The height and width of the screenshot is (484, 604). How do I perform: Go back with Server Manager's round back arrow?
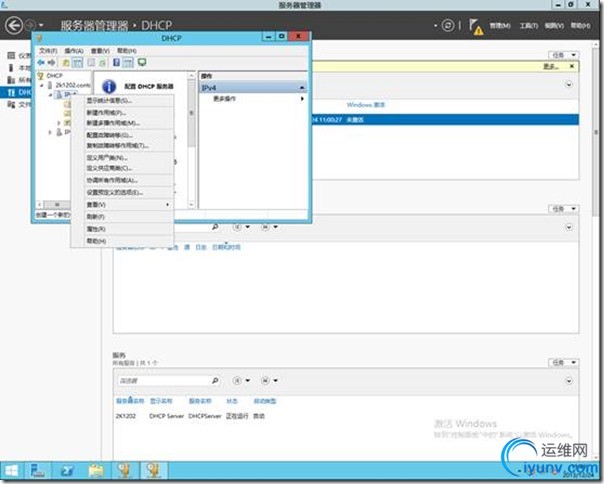point(14,26)
